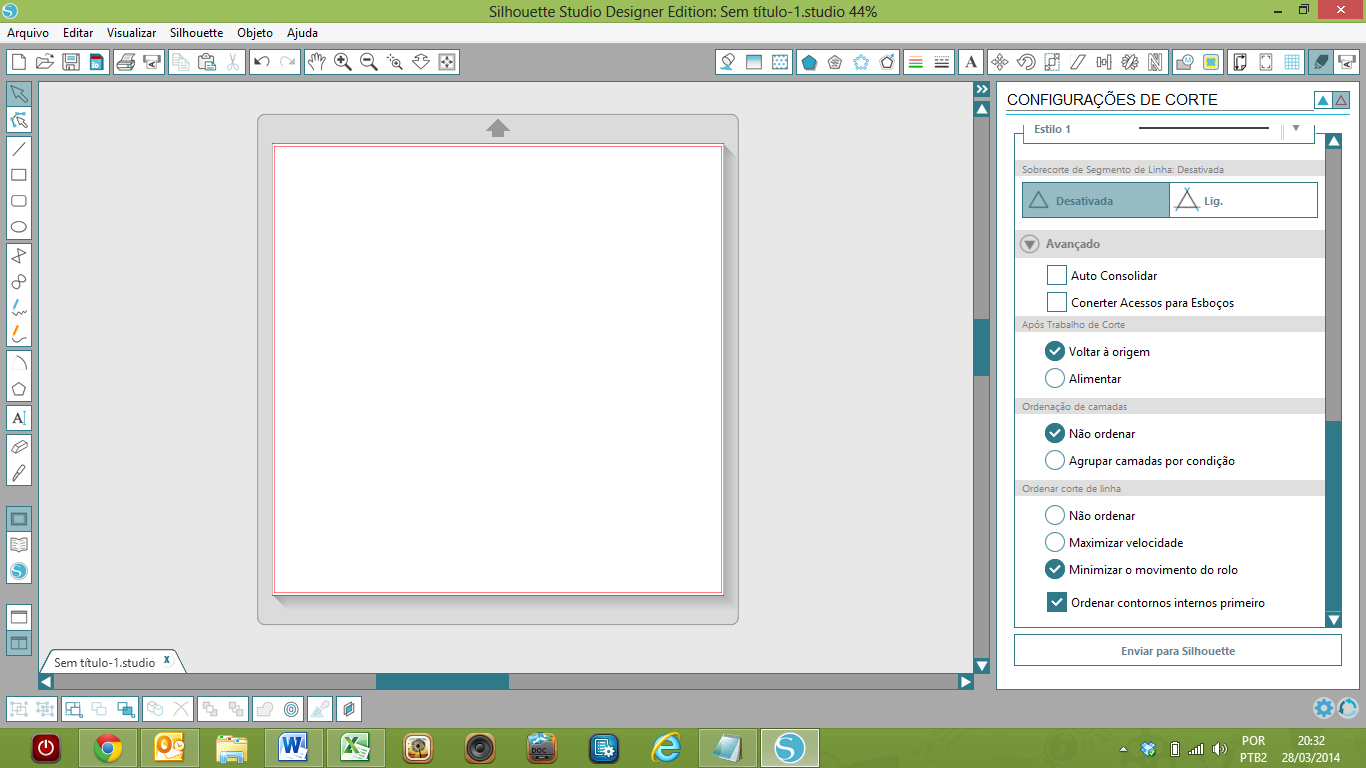Viewport: 1366px width, 768px height.
Task: Select the Maximizar velocidade option
Action: pyautogui.click(x=1054, y=542)
